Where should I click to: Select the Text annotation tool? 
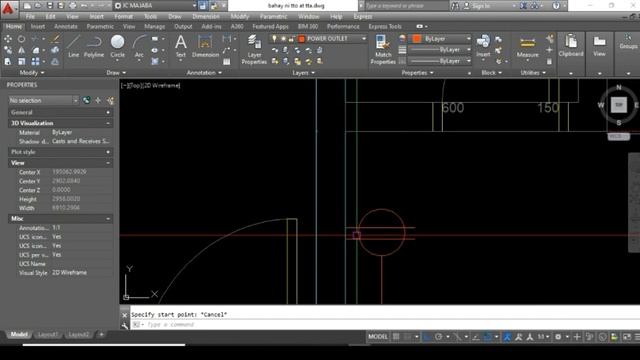180,46
